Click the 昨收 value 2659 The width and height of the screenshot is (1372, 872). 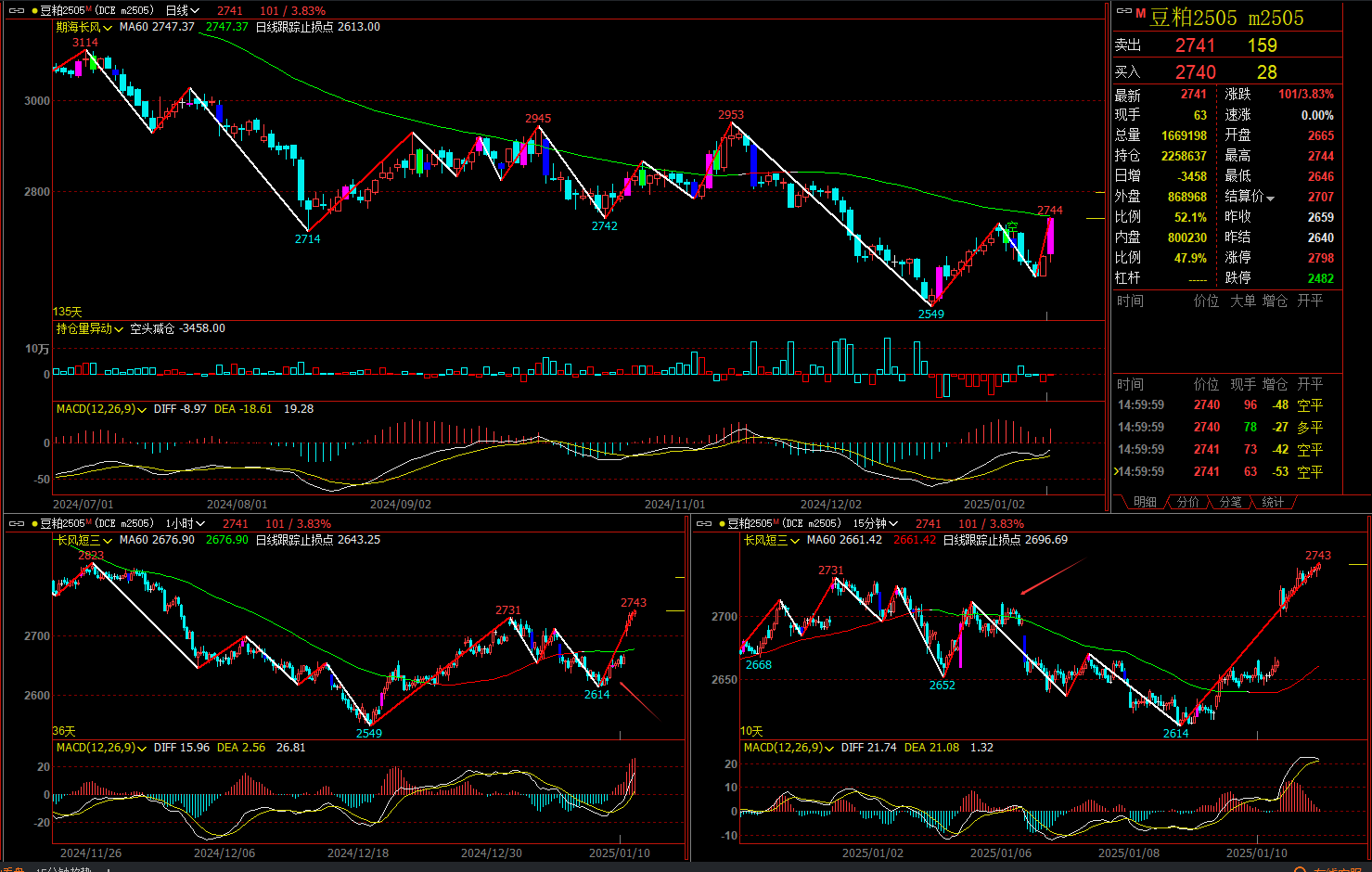(1321, 217)
